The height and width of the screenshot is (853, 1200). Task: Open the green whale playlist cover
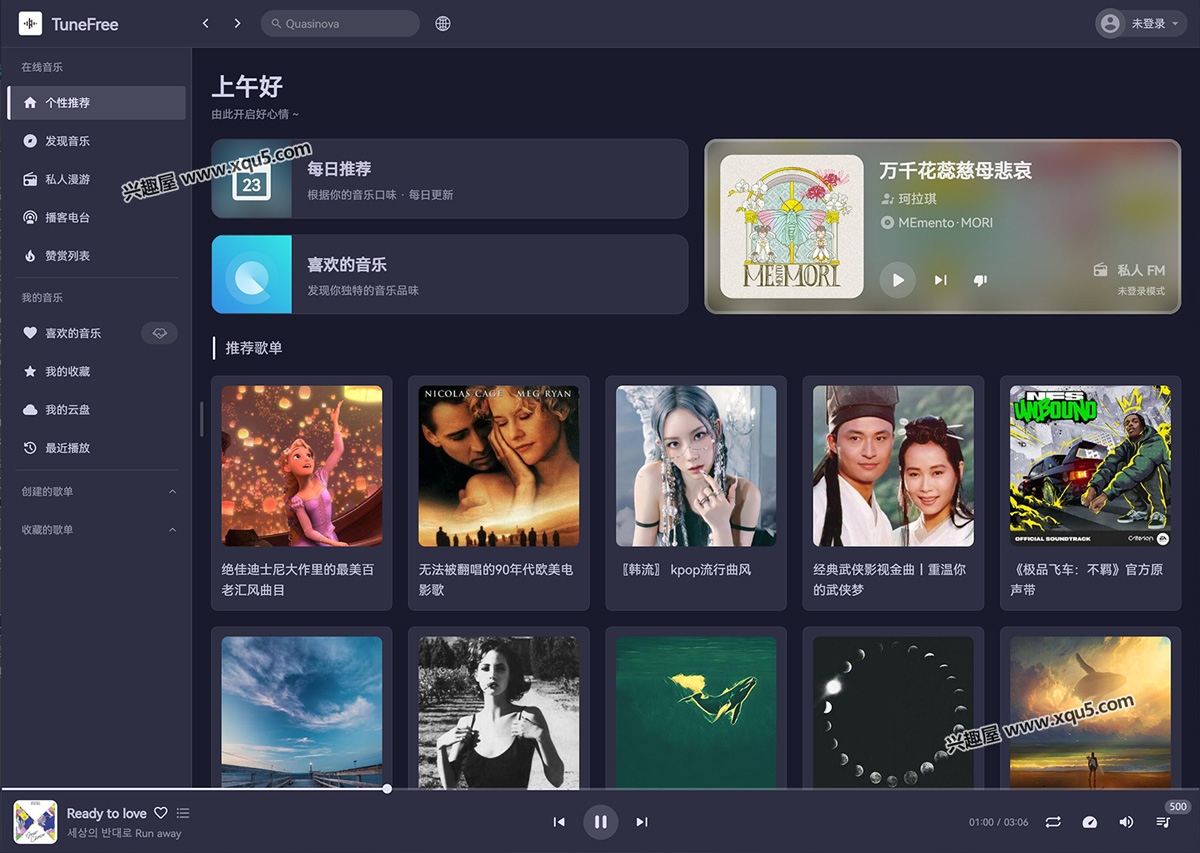696,712
